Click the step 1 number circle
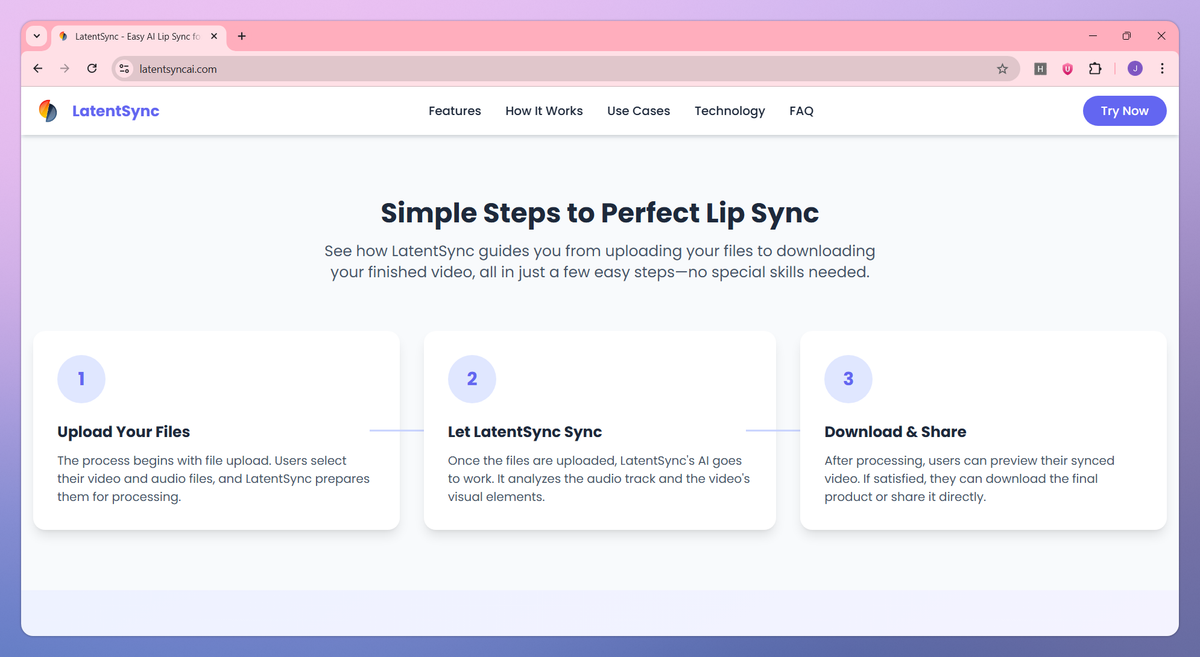1200x657 pixels. pyautogui.click(x=81, y=379)
